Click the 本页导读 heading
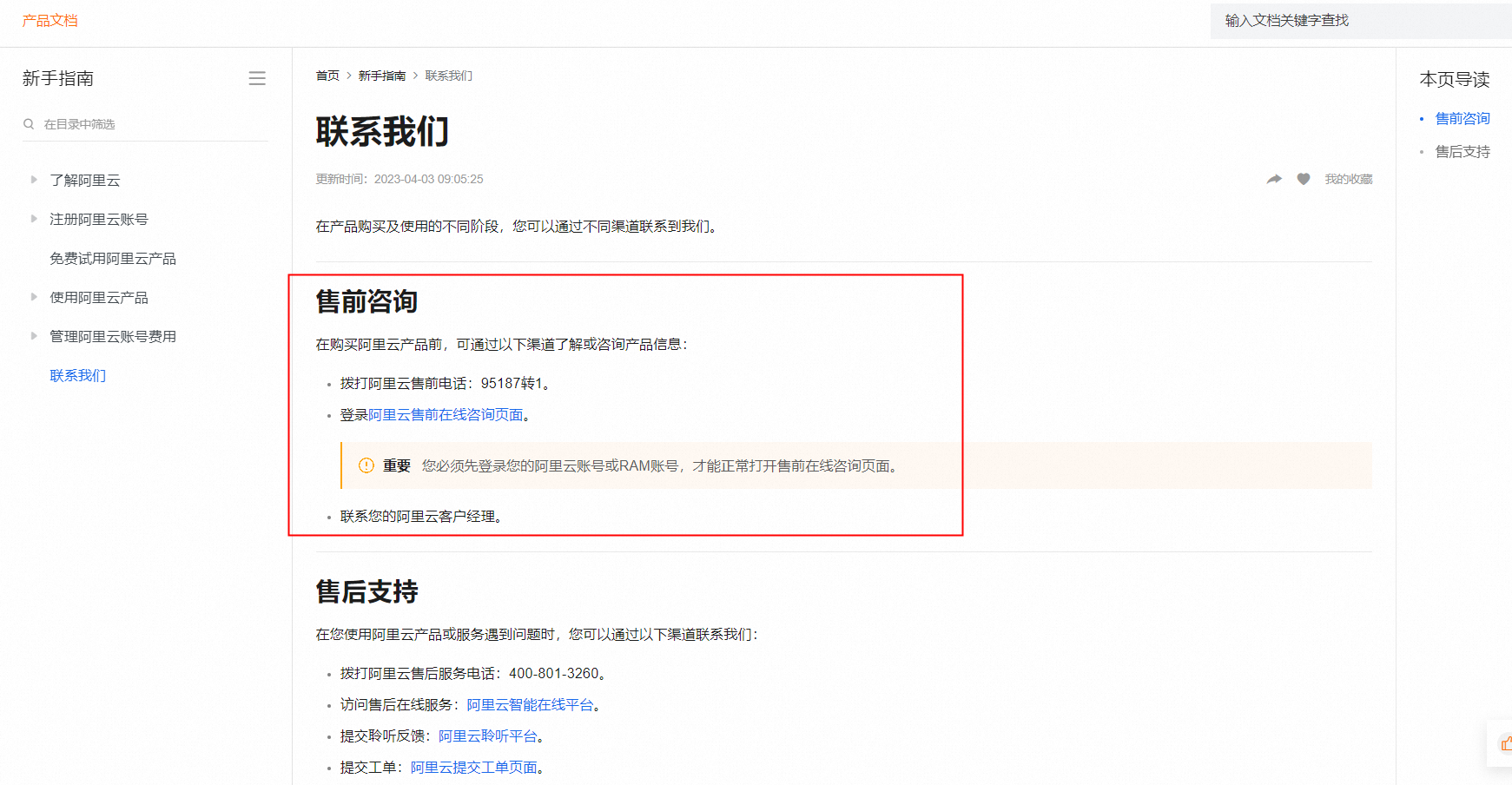Viewport: 1512px width, 785px height. 1455,79
